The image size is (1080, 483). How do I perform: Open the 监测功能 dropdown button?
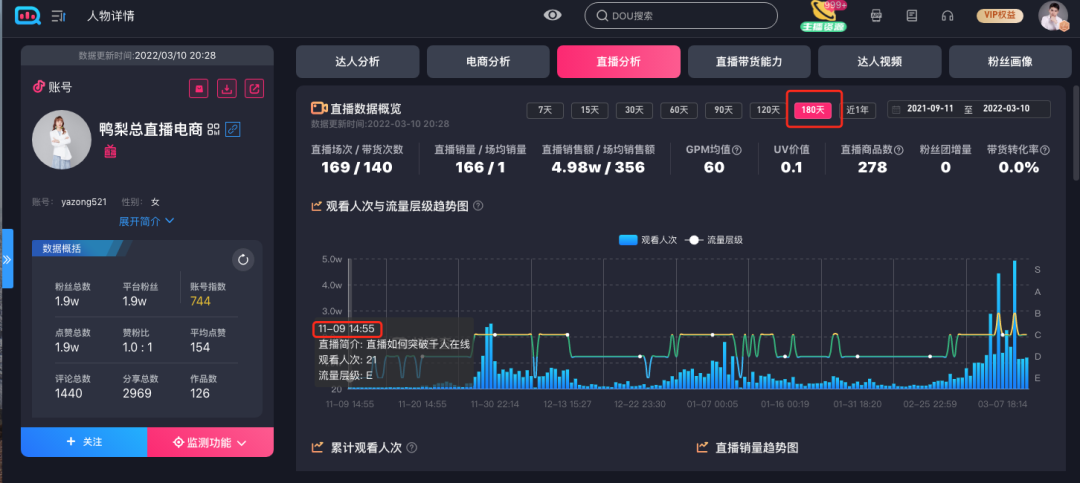tap(211, 442)
